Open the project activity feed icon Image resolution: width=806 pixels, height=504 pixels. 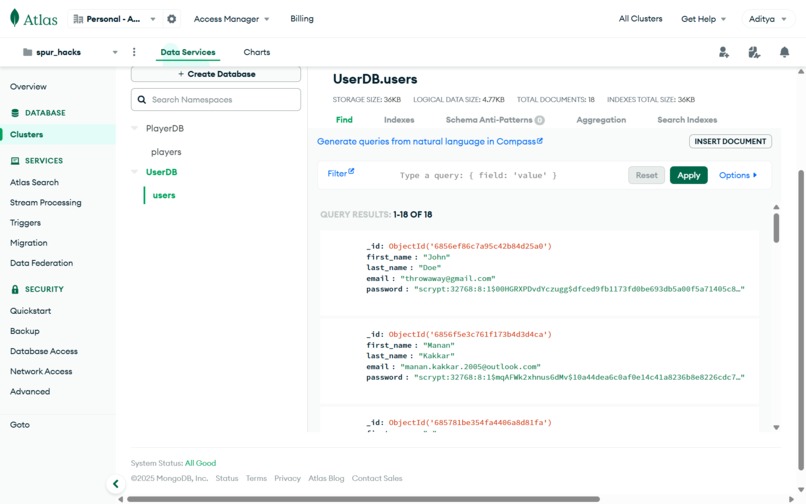[x=754, y=52]
